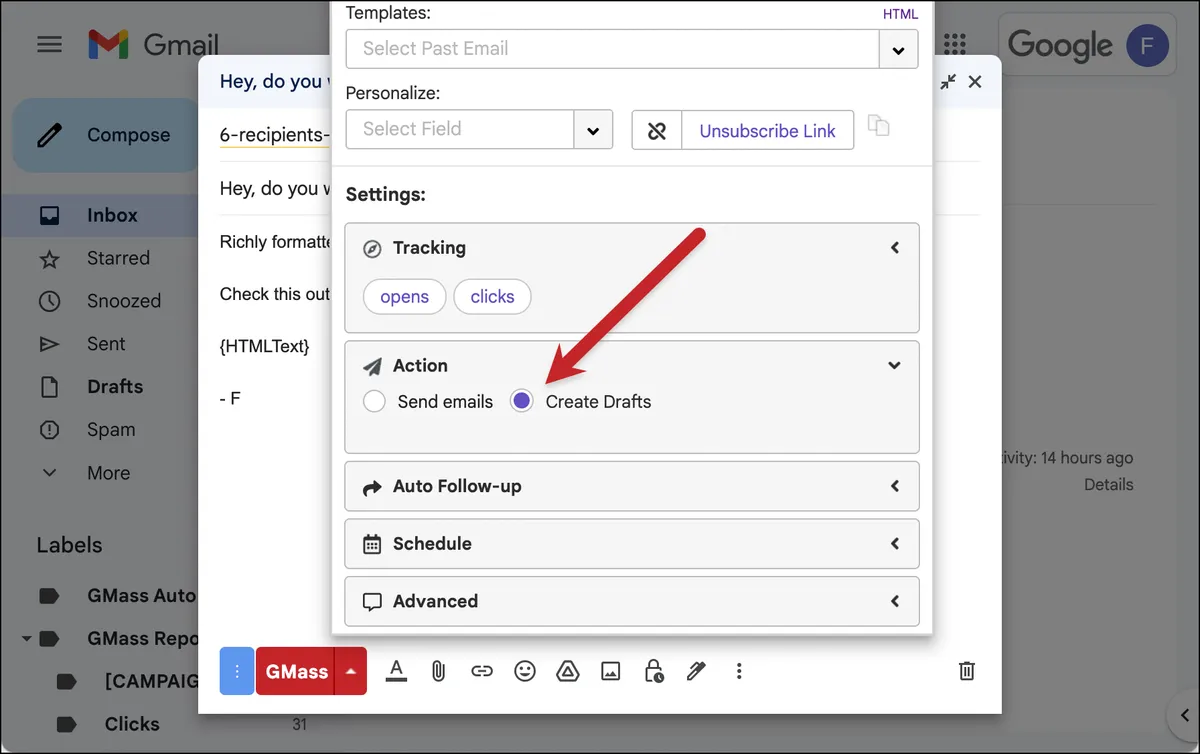The width and height of the screenshot is (1200, 754).
Task: Toggle confidential mode lock icon
Action: point(654,671)
